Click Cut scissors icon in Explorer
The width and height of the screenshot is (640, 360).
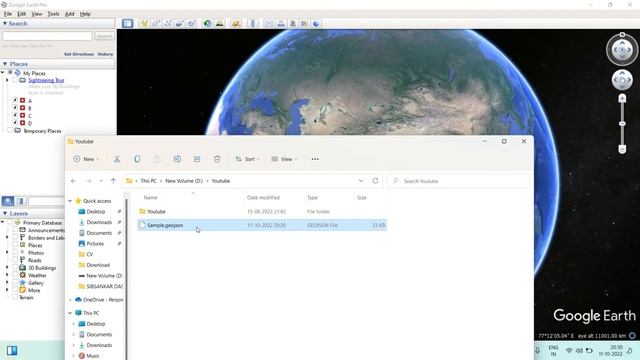pos(117,159)
